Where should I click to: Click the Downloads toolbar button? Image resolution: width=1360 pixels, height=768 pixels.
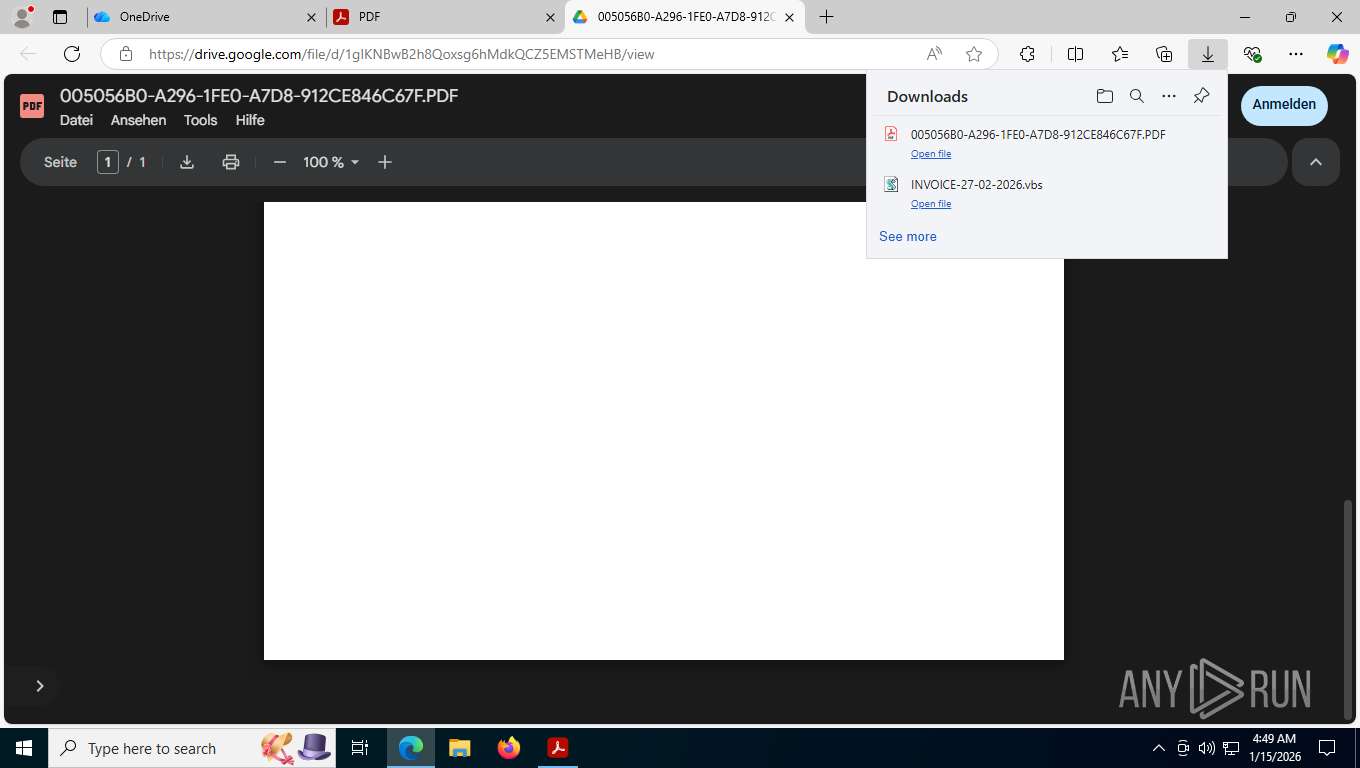(x=1208, y=54)
